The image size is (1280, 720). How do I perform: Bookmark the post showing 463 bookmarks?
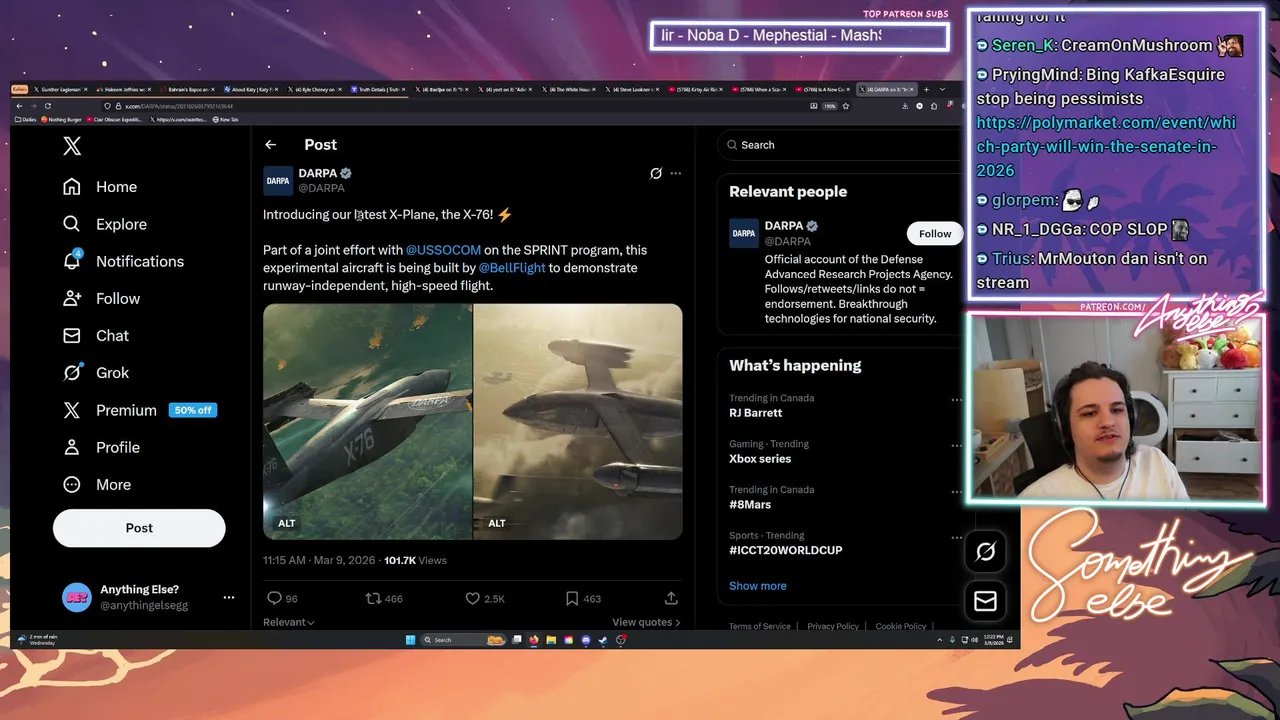pyautogui.click(x=571, y=598)
